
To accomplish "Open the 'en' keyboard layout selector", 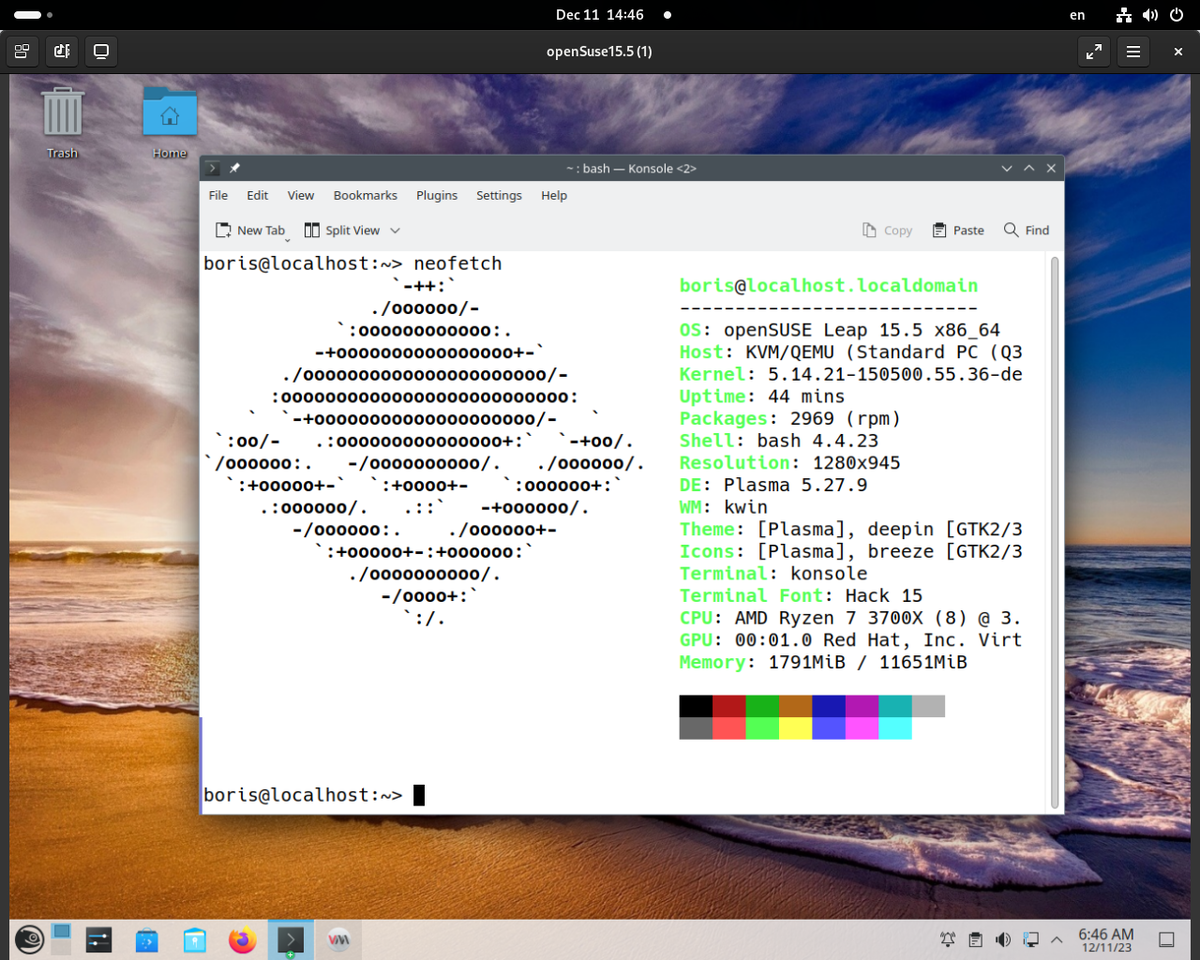I will point(1077,15).
